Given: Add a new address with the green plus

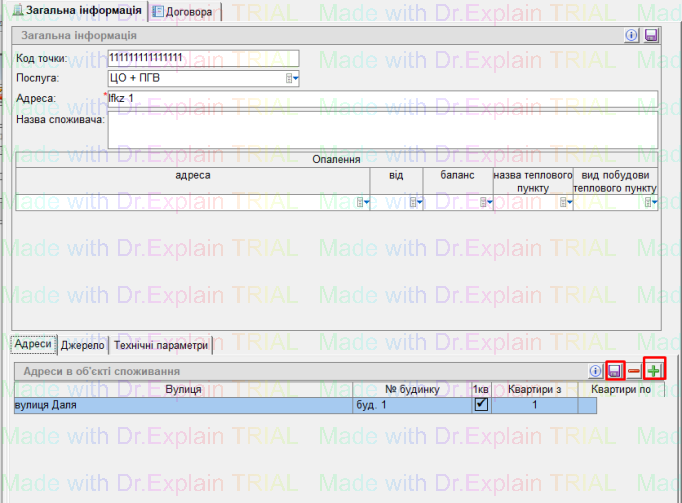Looking at the screenshot, I should (654, 371).
